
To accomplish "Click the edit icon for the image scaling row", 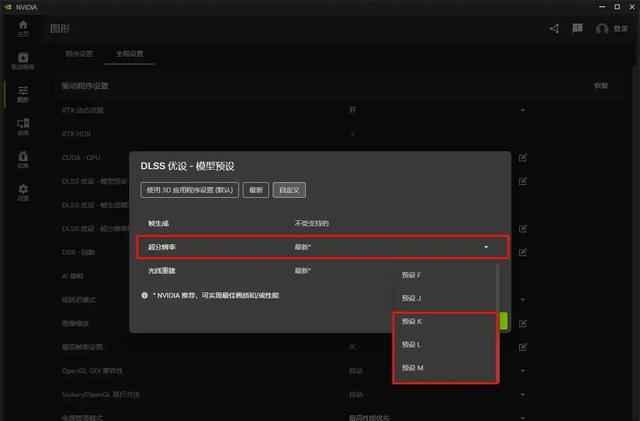I will 522,323.
